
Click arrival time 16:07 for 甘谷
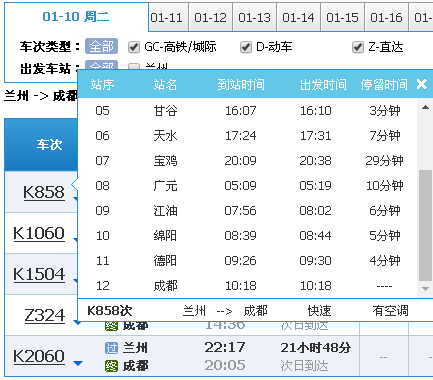[240, 111]
